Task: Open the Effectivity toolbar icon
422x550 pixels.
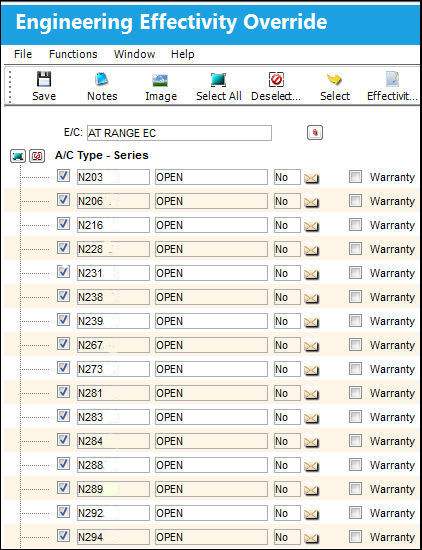Action: point(392,80)
